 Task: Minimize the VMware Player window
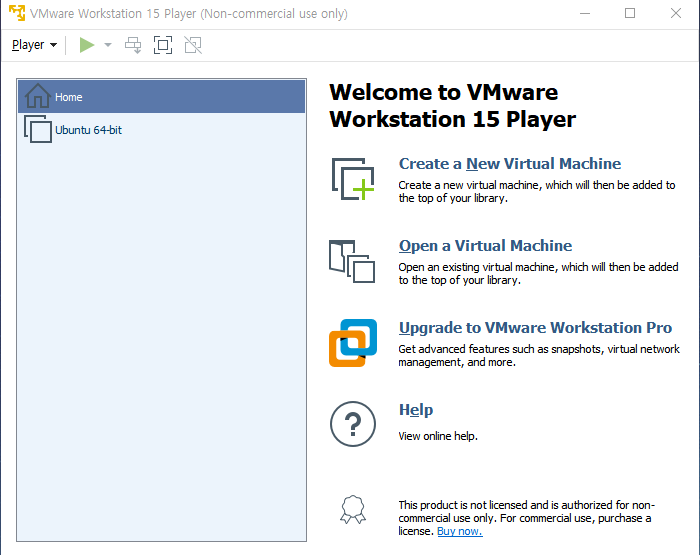pos(585,13)
